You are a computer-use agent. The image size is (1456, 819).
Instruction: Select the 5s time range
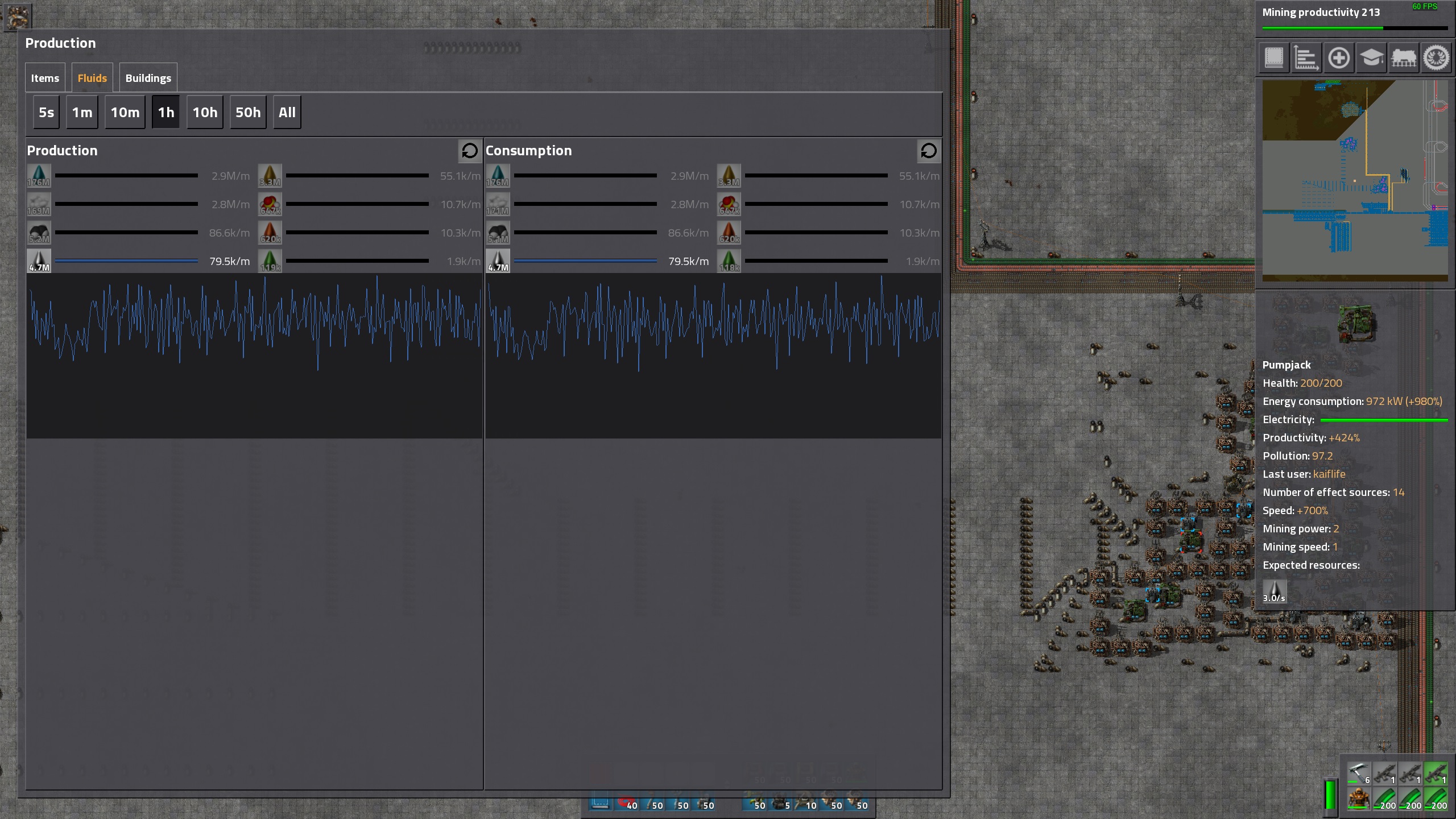tap(47, 113)
